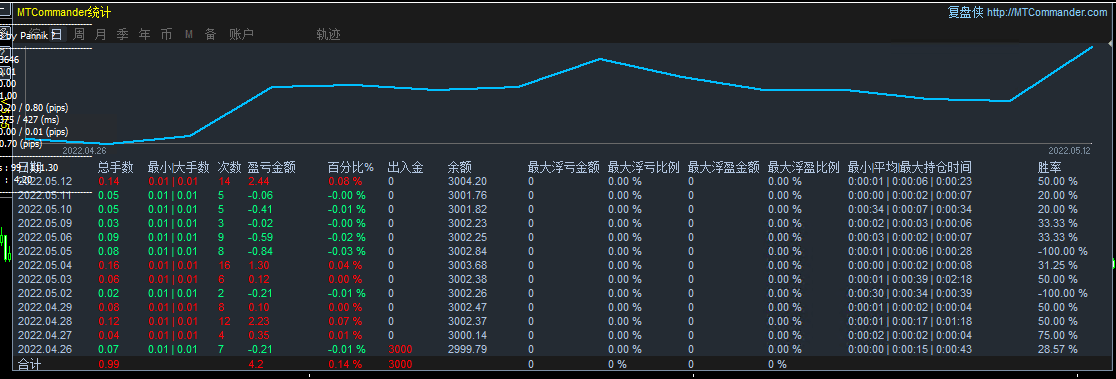
Task: Select the 年 (yearly) statistics tab
Action: (144, 34)
